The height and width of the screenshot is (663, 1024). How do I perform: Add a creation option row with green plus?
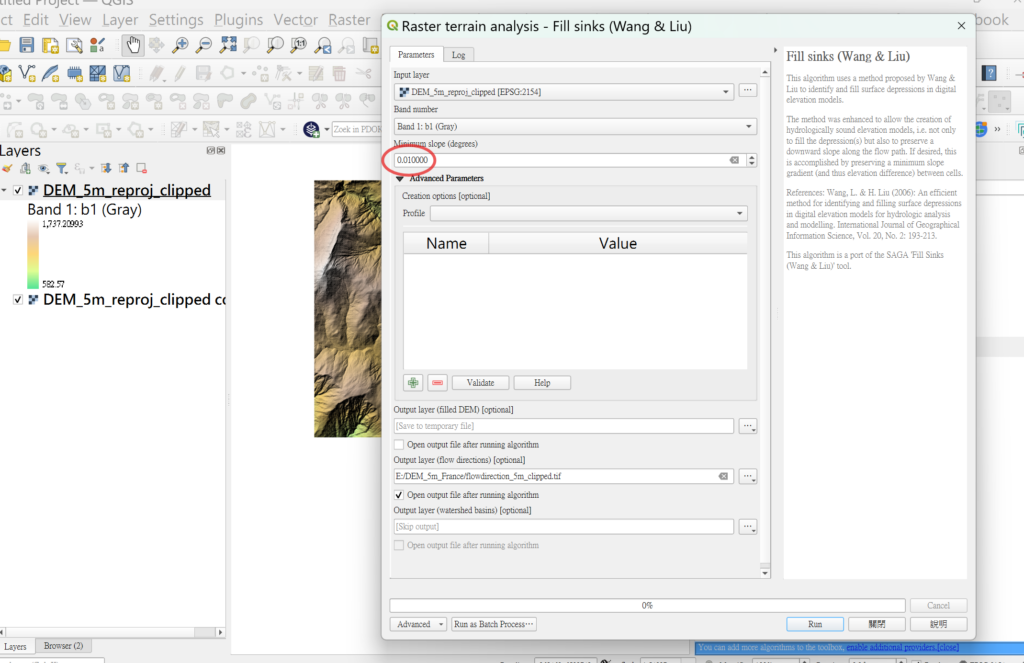[x=413, y=383]
